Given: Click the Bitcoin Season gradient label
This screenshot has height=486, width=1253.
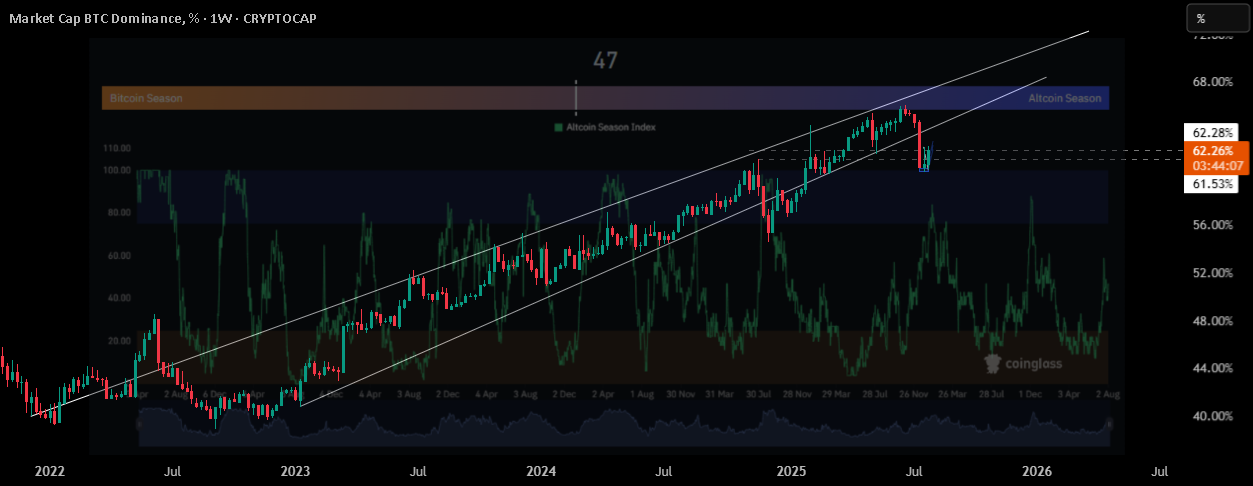Looking at the screenshot, I should [x=141, y=98].
